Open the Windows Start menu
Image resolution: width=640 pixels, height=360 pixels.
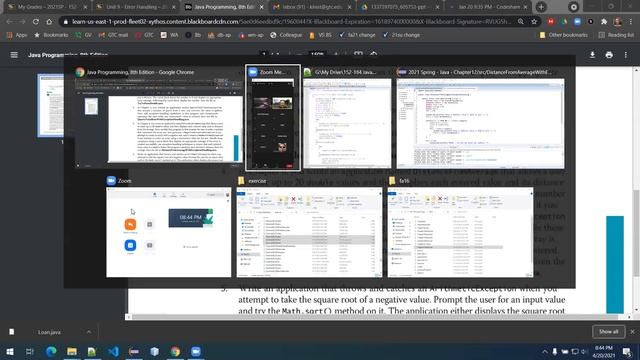point(9,351)
